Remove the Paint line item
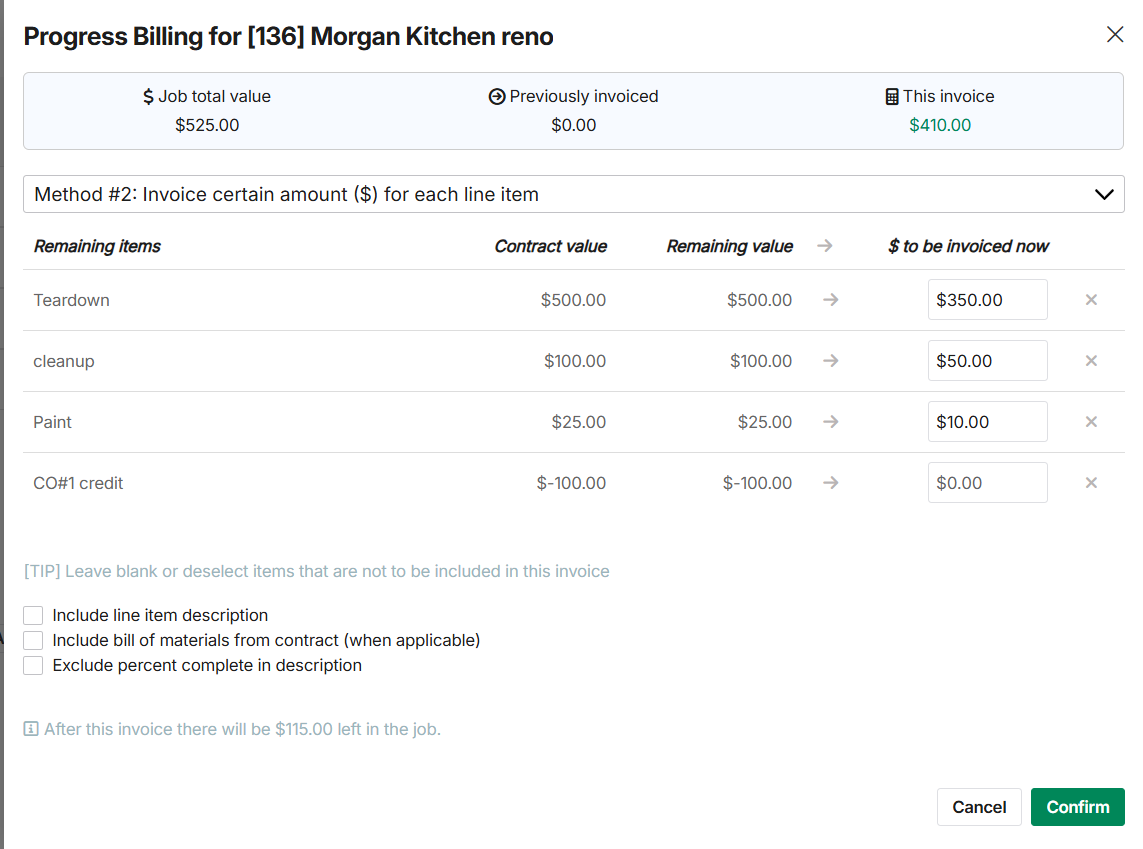 click(x=1091, y=422)
